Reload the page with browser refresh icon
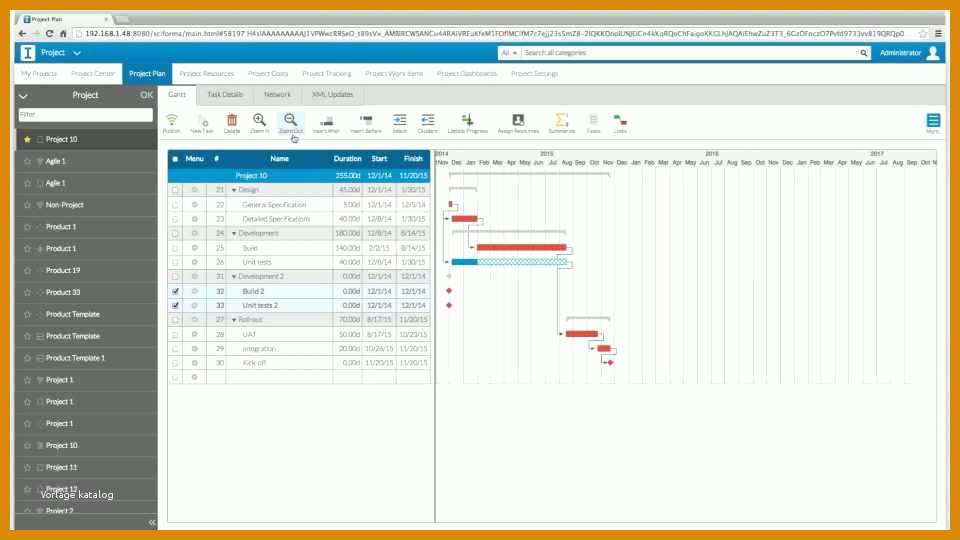The height and width of the screenshot is (540, 960). (x=50, y=34)
